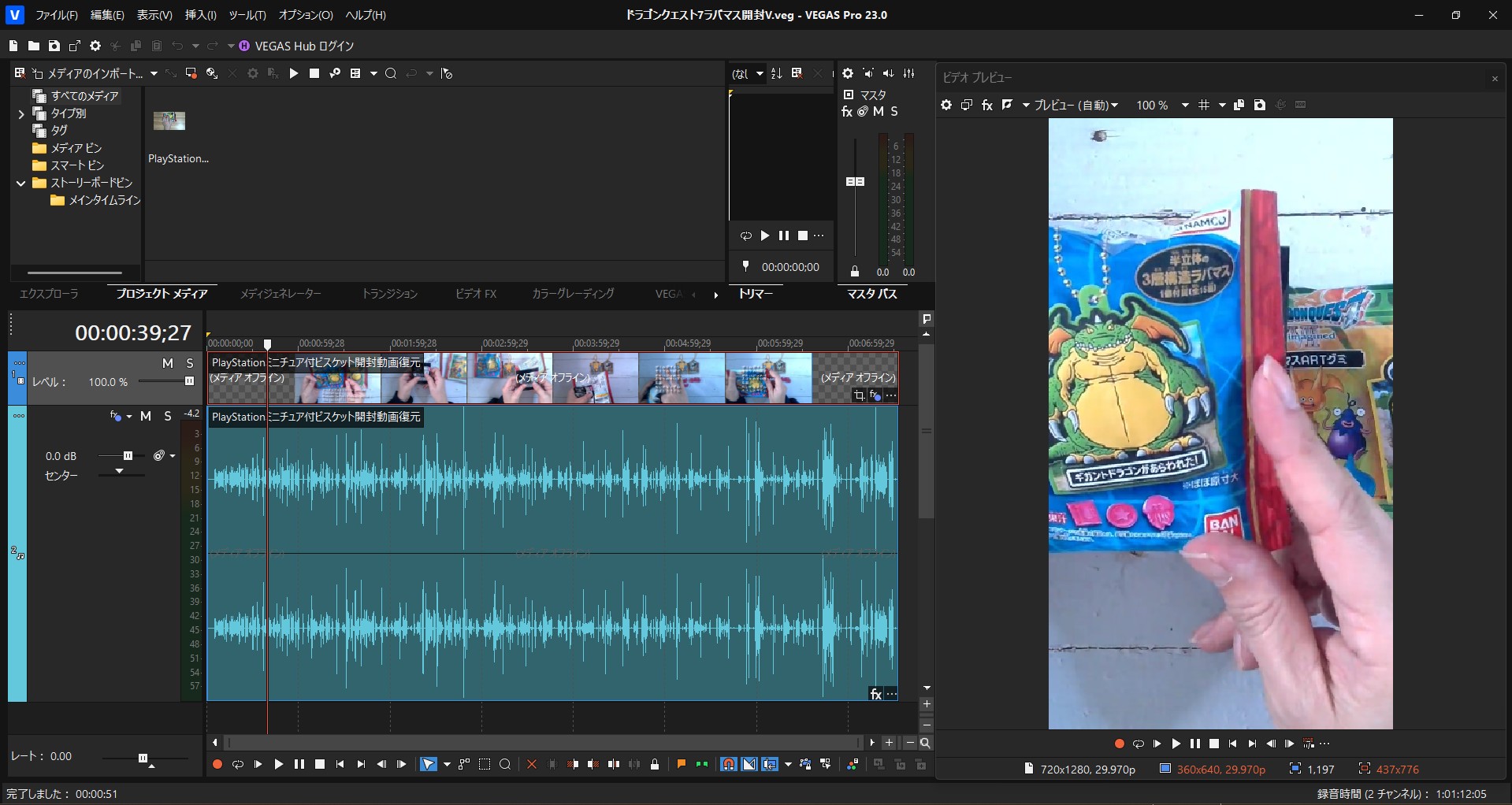
Task: Switch to the ビデオ FX tab
Action: tap(475, 294)
